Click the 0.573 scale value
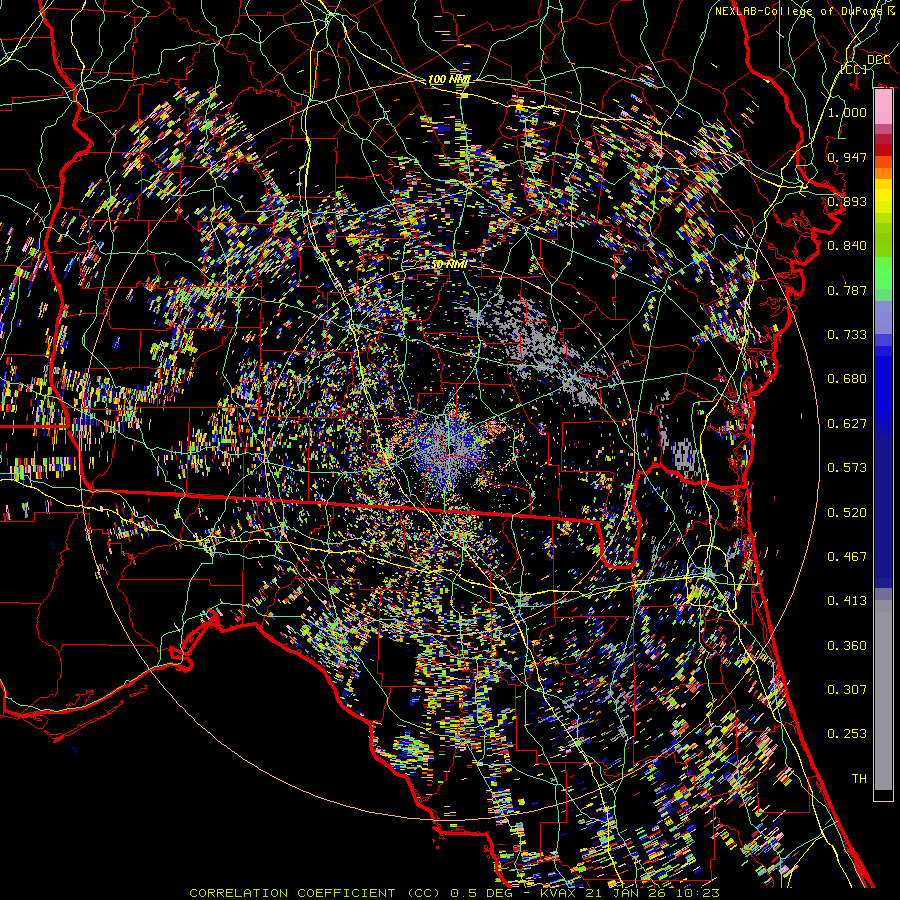The image size is (900, 900). pos(847,468)
